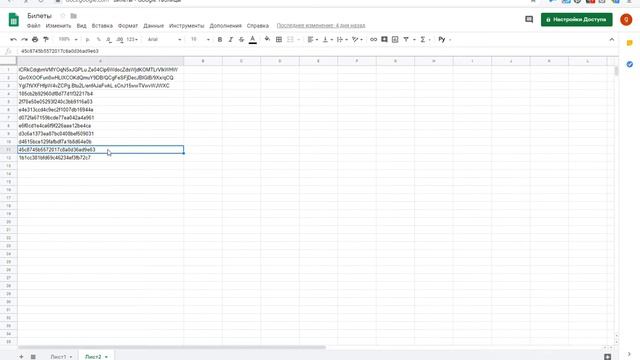Image resolution: width=640 pixels, height=360 pixels.
Task: Switch to the Лист1 tab
Action: [x=58, y=357]
